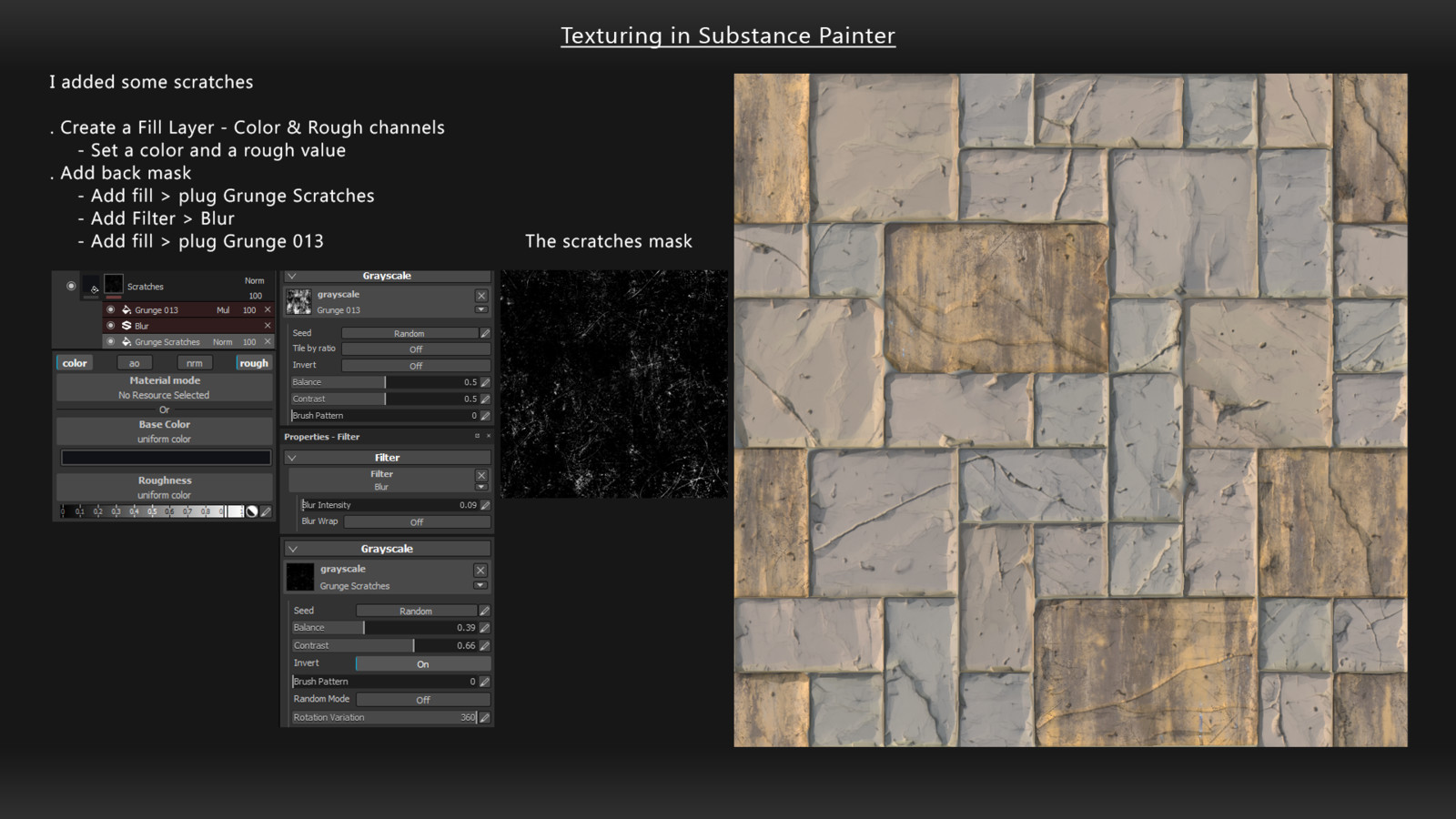Click the fill bucket icon beside Grunge 013
The width and height of the screenshot is (1456, 819).
tap(126, 309)
